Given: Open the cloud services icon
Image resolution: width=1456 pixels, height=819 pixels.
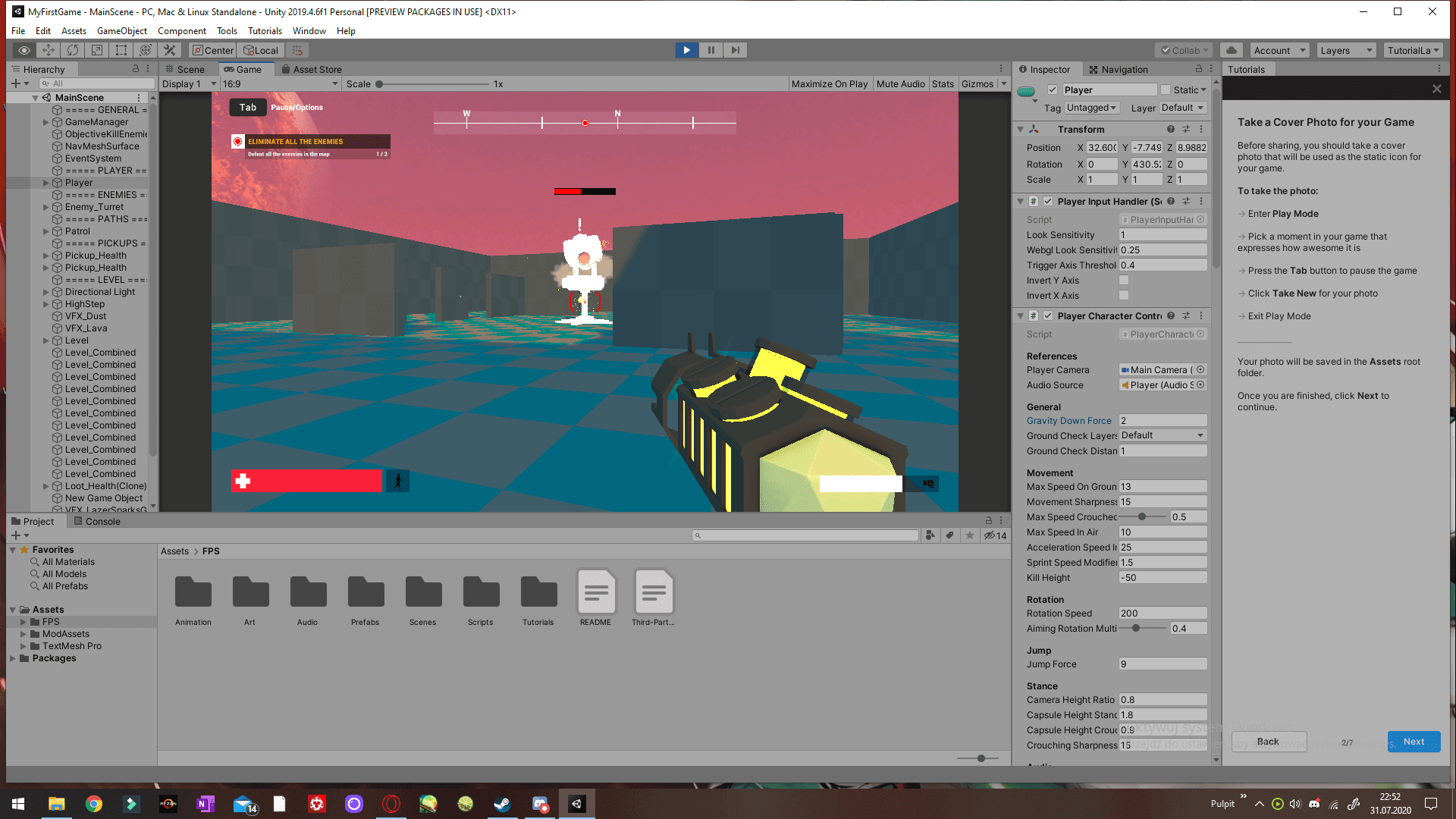Looking at the screenshot, I should click(1232, 50).
